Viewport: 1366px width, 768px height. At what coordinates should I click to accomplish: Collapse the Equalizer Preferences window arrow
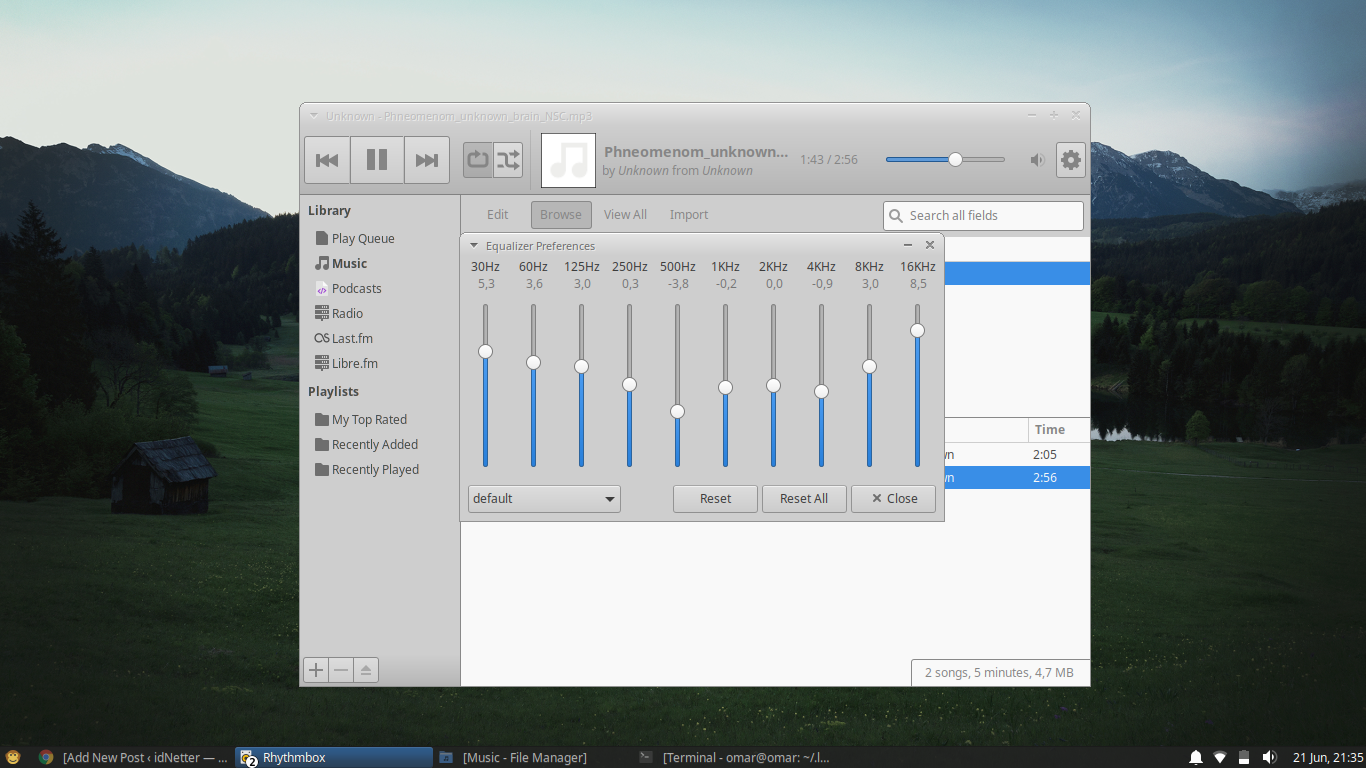pyautogui.click(x=473, y=245)
